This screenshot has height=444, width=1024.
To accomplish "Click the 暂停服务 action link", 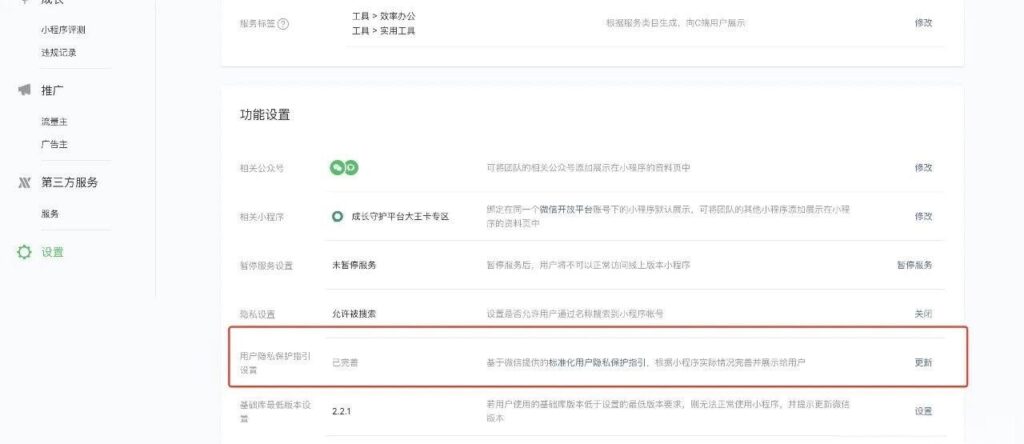I will coord(914,265).
